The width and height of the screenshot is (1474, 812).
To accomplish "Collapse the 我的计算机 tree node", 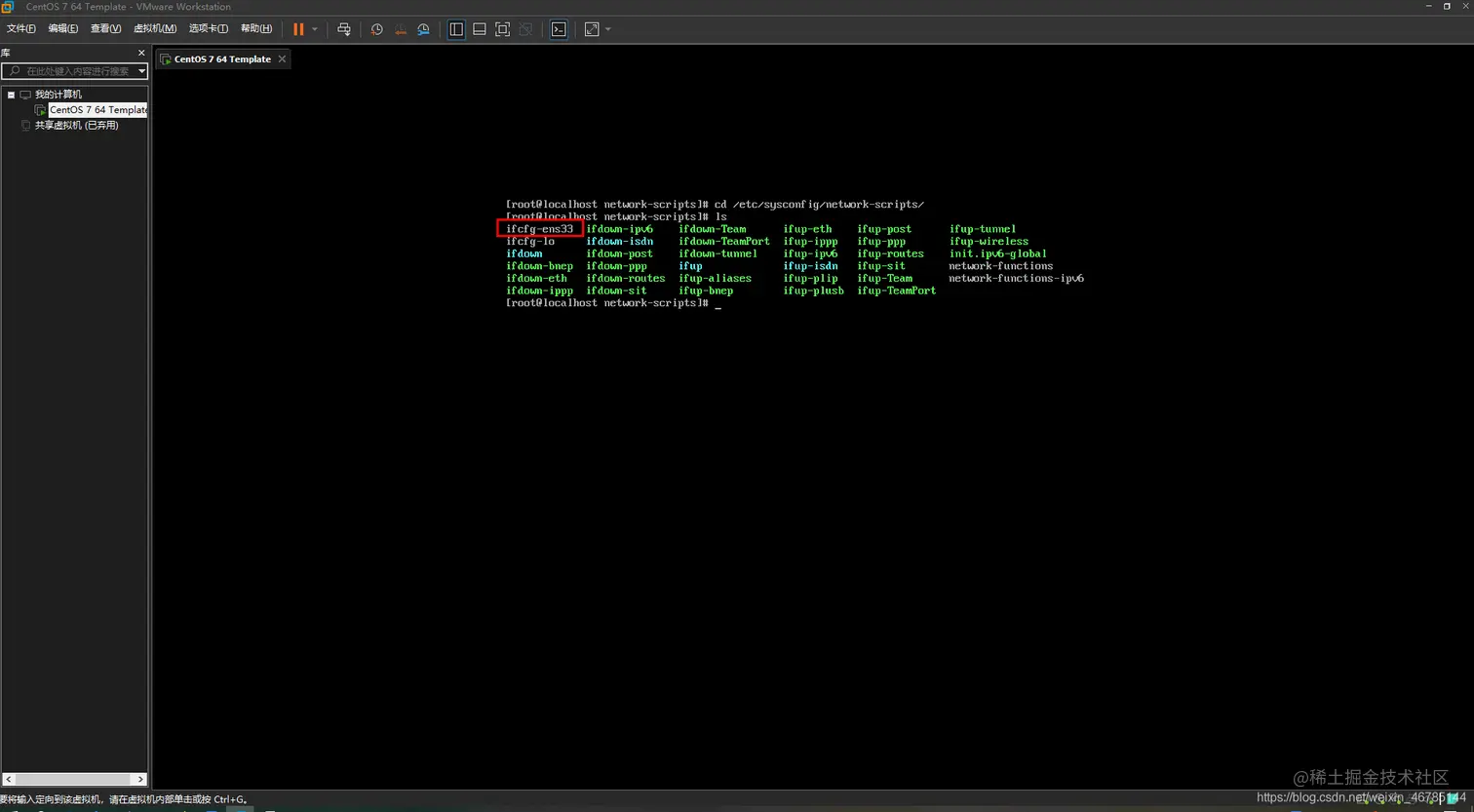I will [11, 95].
